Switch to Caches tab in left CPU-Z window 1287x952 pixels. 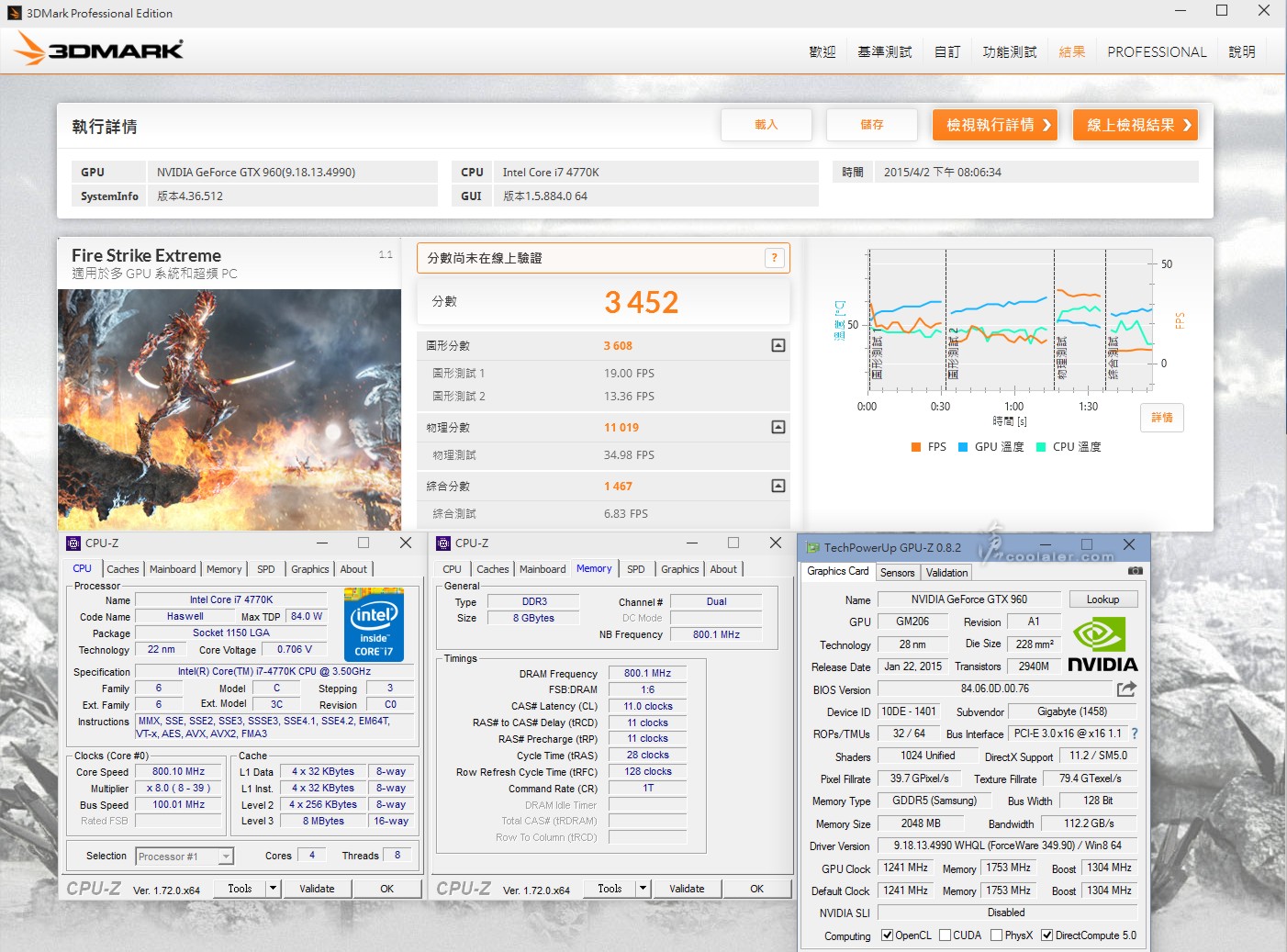[123, 569]
